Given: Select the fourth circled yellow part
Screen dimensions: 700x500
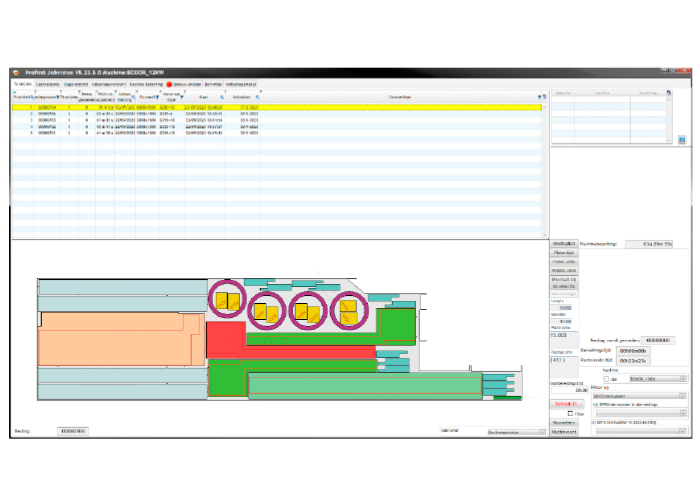Looking at the screenshot, I should [348, 310].
